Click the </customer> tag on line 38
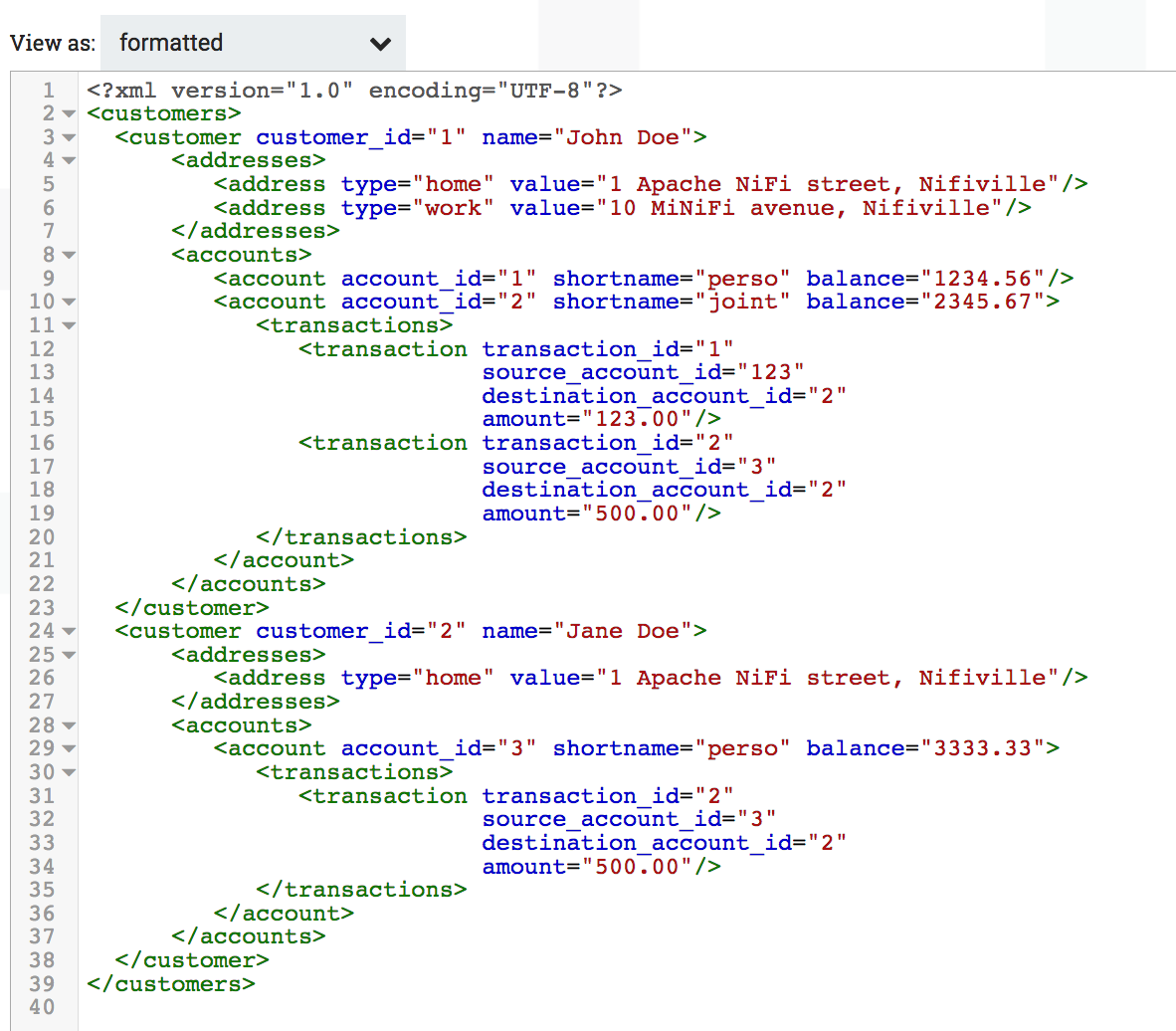The width and height of the screenshot is (1176, 1031). coord(192,960)
